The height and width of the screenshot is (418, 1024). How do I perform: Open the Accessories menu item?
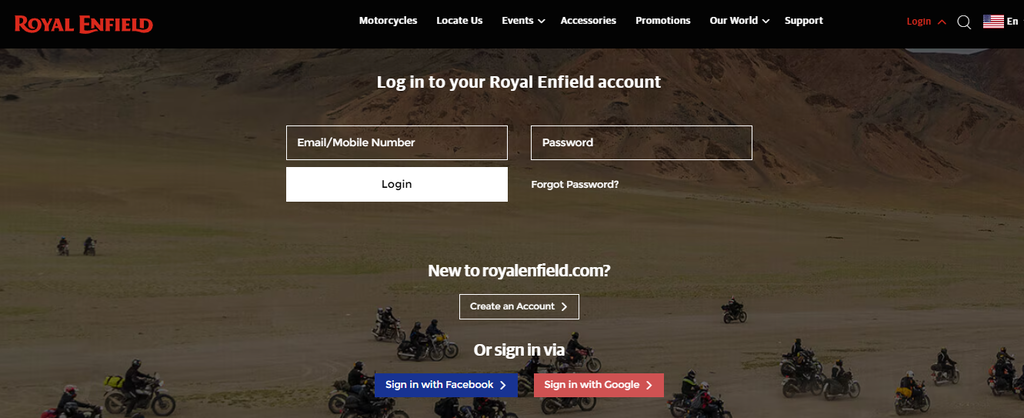click(x=588, y=20)
